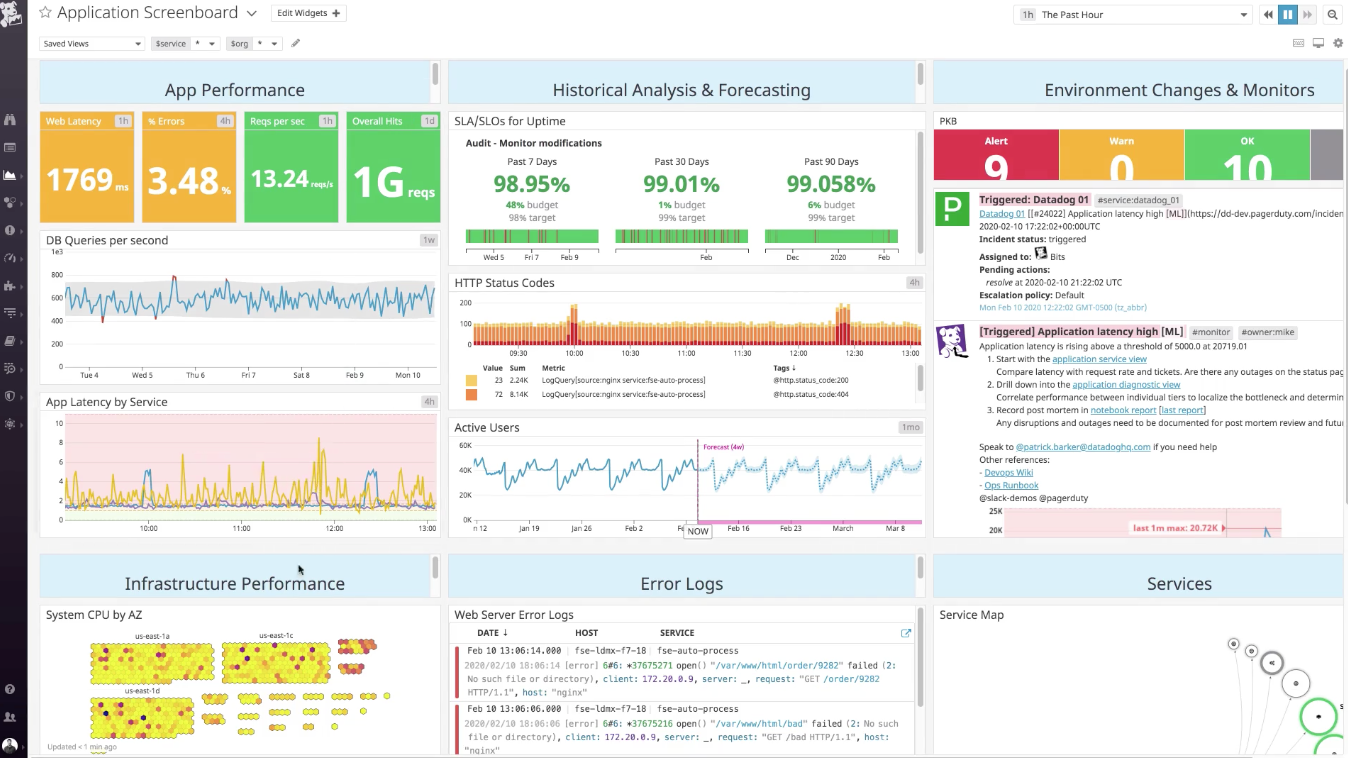Viewport: 1348px width, 758px height.
Task: Open the Metrics gauge icon in sidebar
Action: pos(10,258)
